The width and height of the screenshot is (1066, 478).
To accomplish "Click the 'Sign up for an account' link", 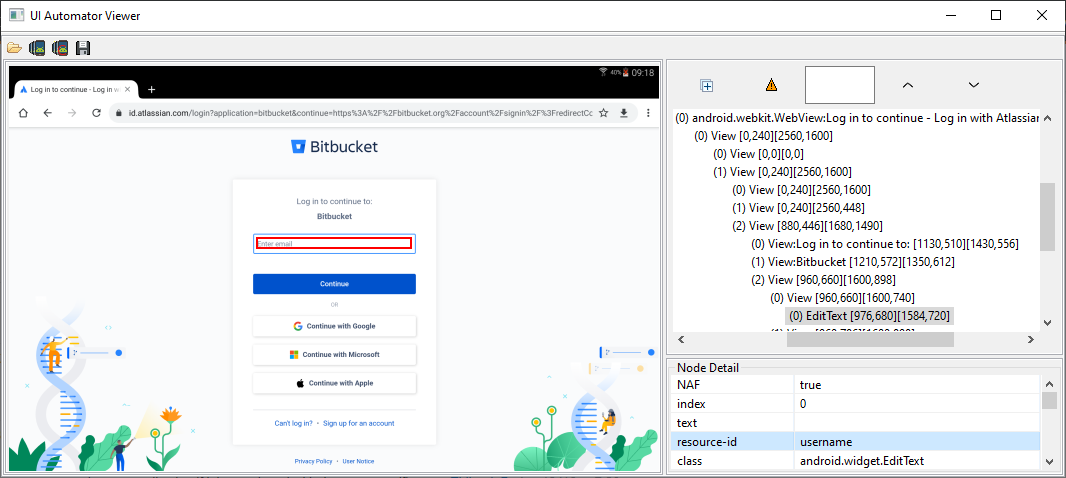I will point(358,424).
